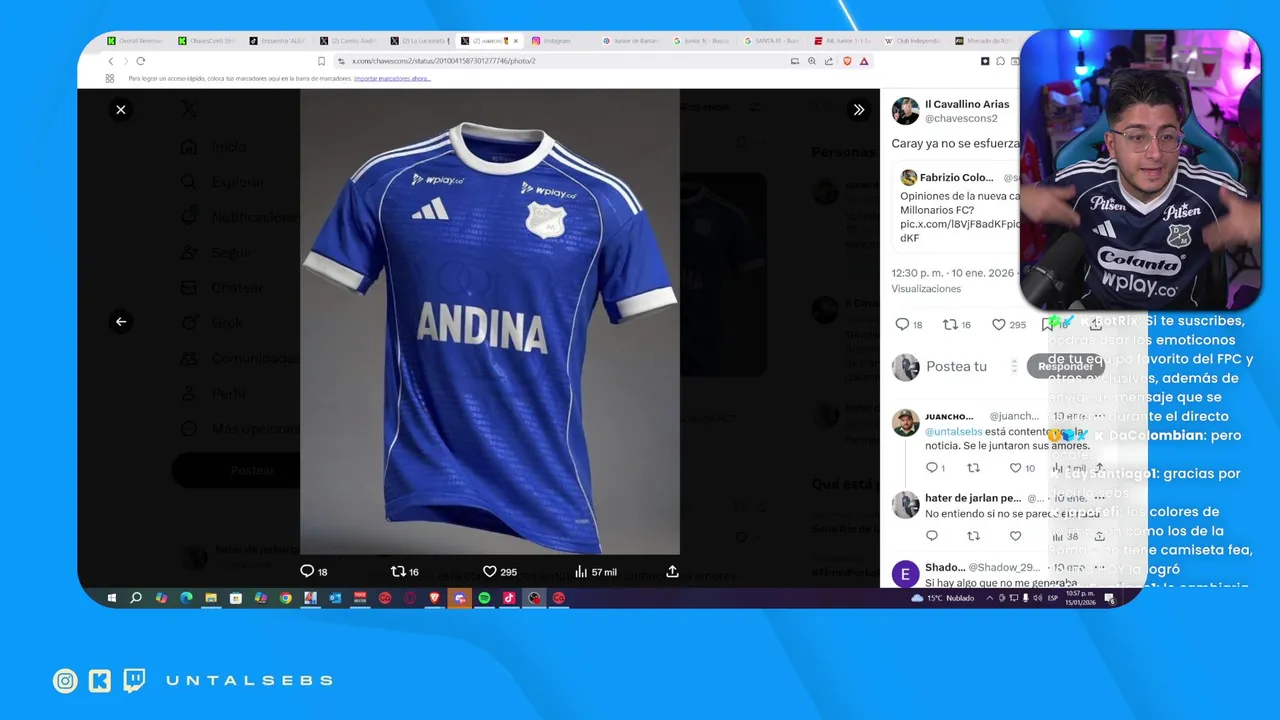Go back in the browser

(111, 61)
